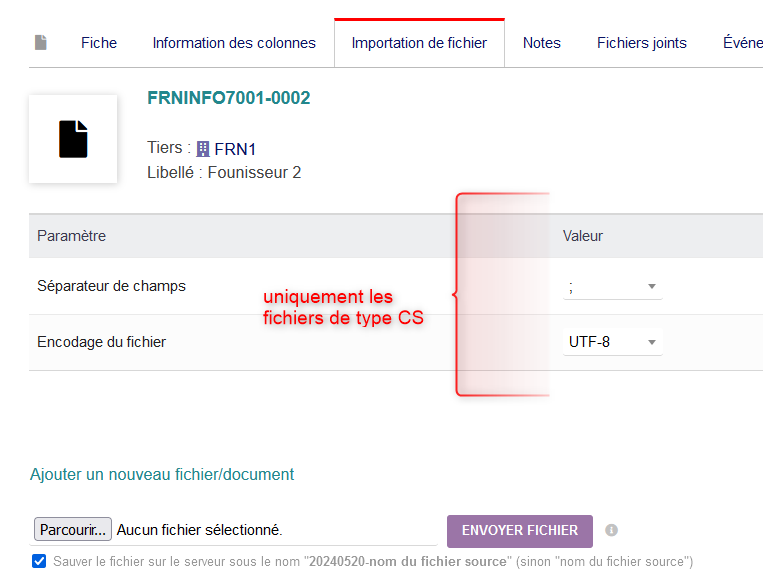Screen dimensions: 763x583
Task: Open the FRN1 third-party link
Action: tap(235, 149)
